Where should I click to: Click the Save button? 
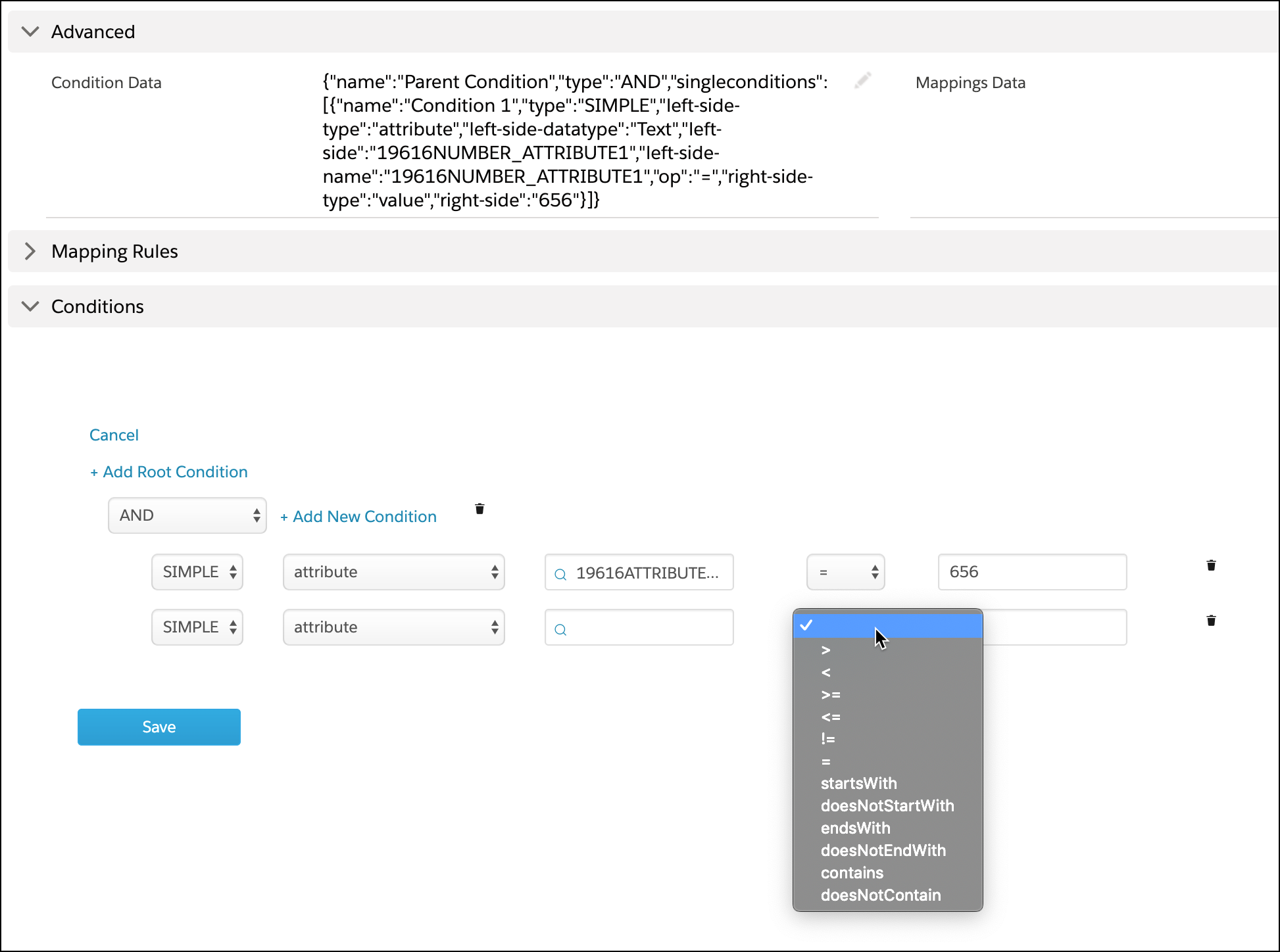[x=159, y=727]
